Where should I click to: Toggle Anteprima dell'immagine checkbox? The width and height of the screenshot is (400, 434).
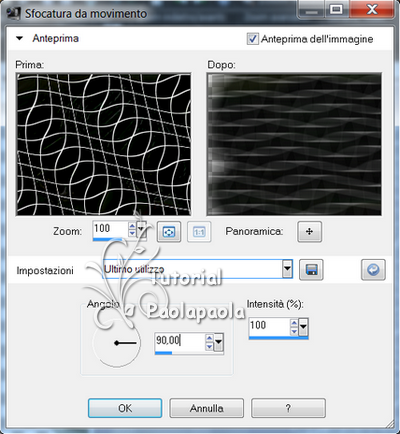(252, 39)
